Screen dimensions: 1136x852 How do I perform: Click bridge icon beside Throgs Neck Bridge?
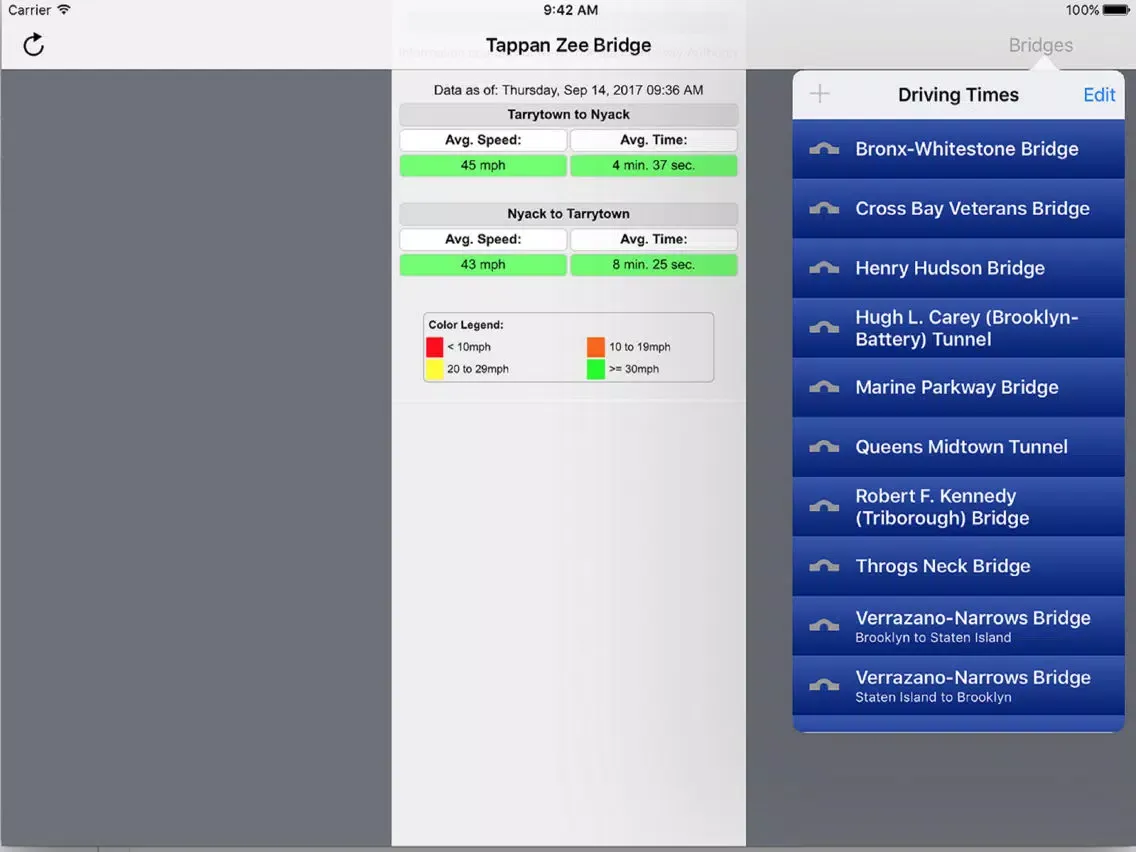(x=824, y=566)
